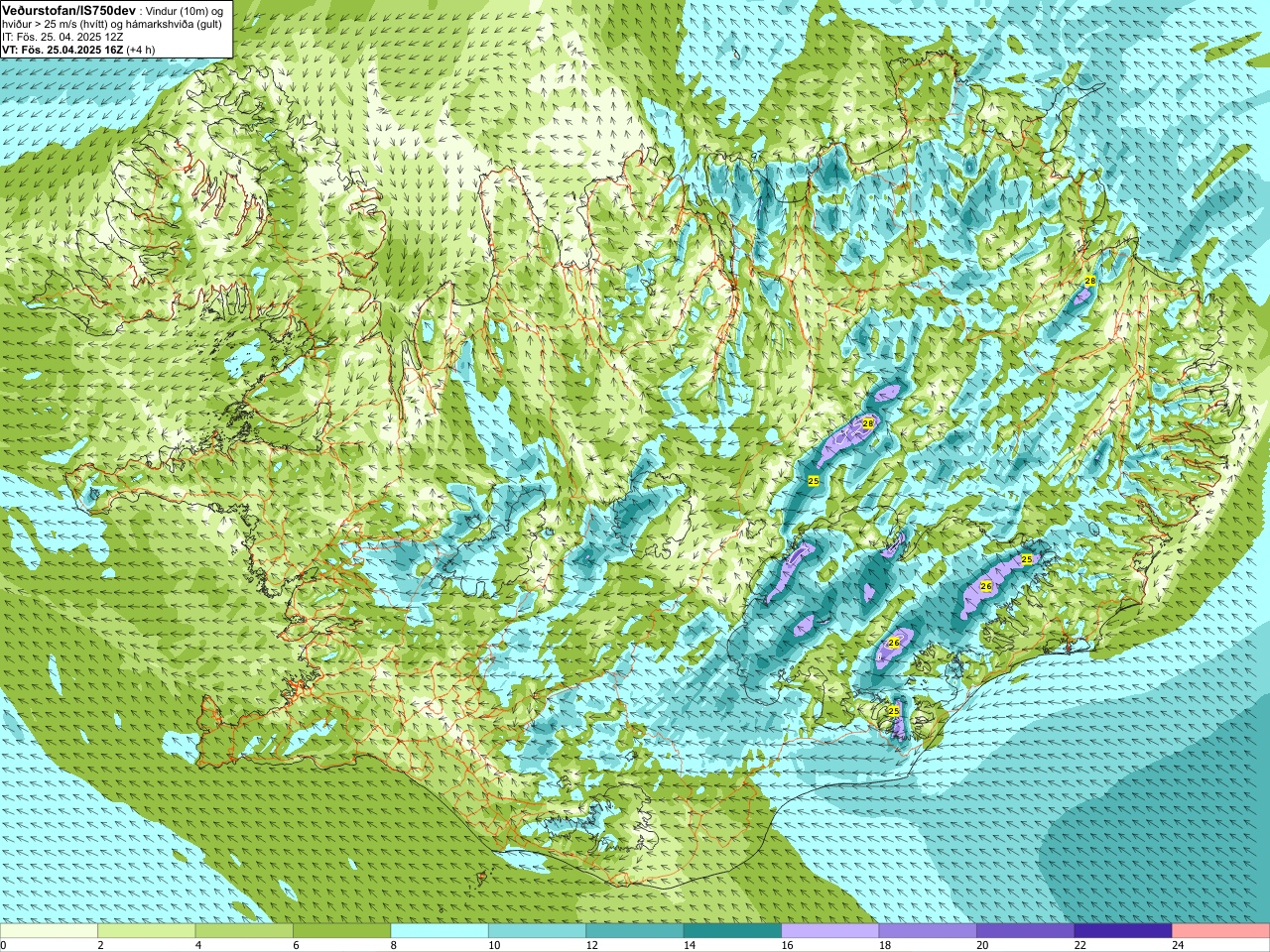
Task: Click the legend tick label 4
Action: pos(198,945)
